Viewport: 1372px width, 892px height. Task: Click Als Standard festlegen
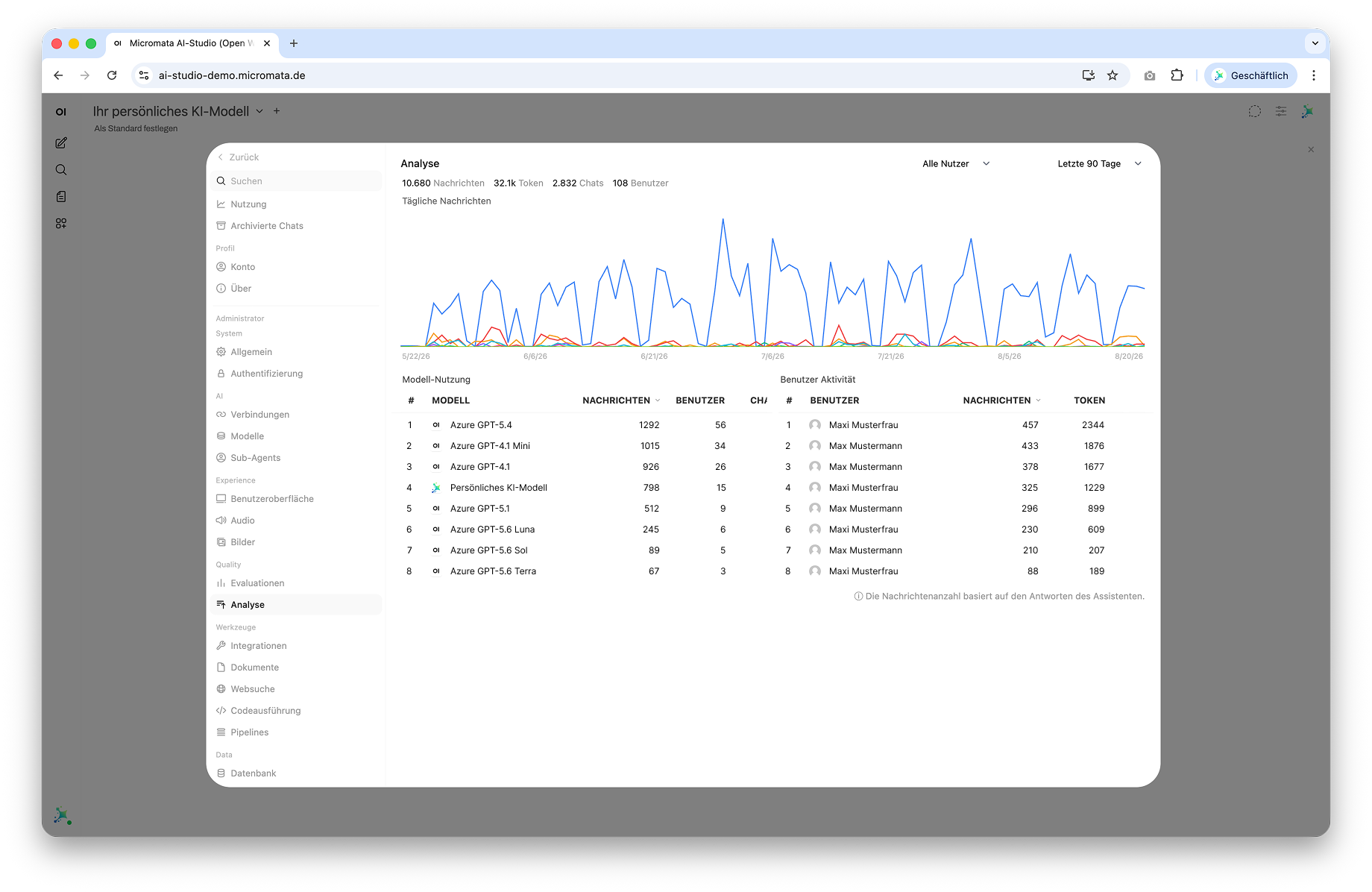136,128
